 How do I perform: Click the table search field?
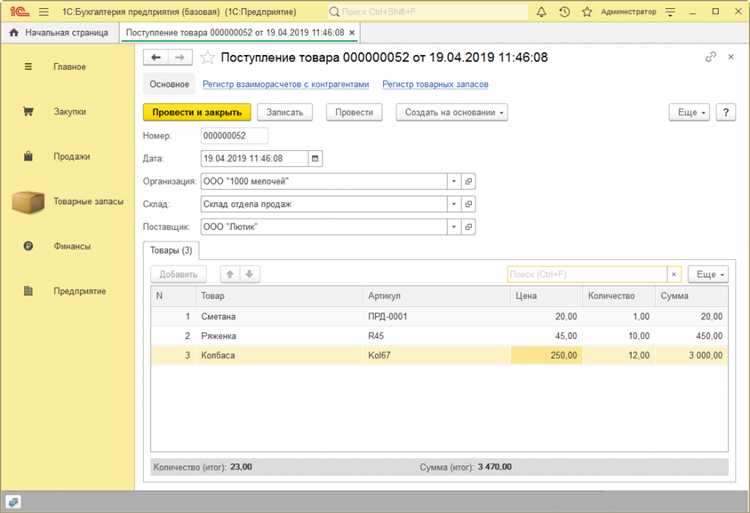click(587, 274)
